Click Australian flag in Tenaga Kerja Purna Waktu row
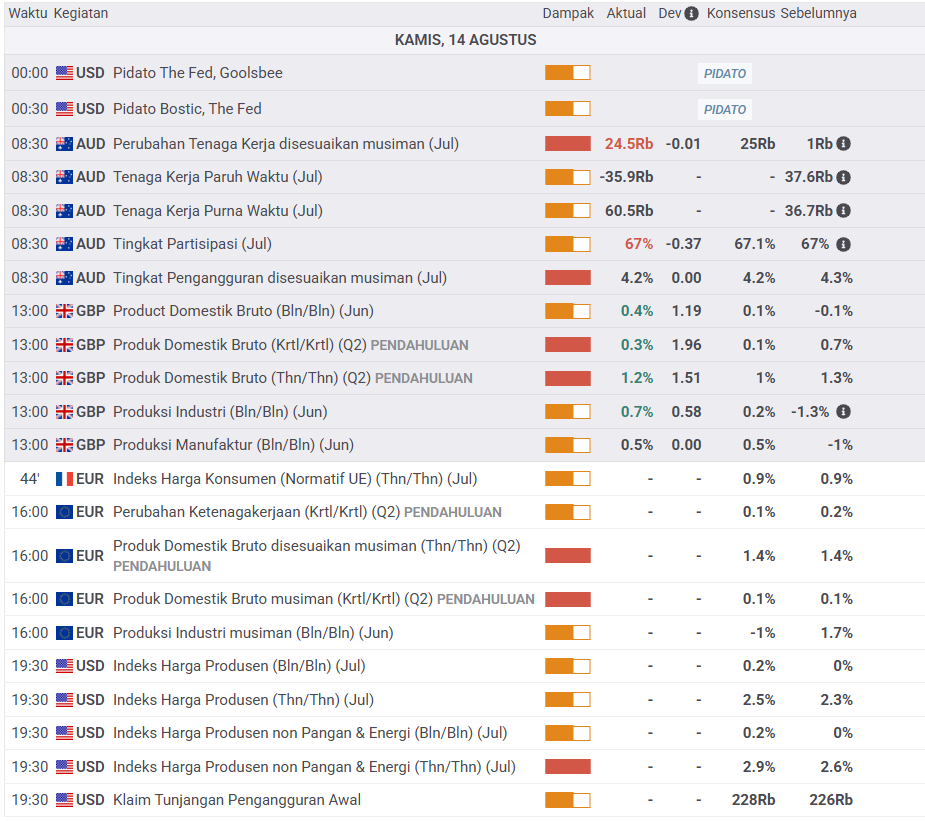 (64, 211)
